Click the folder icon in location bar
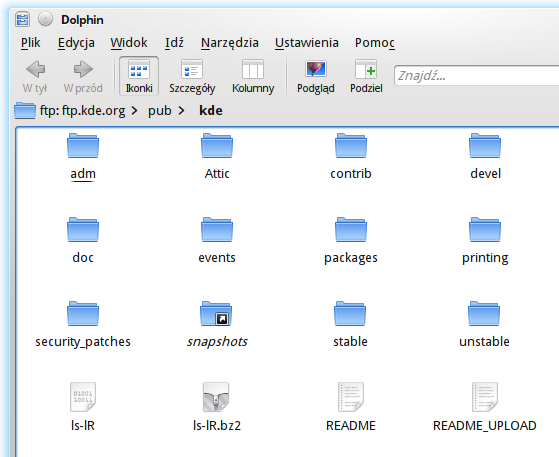This screenshot has width=559, height=457. click(x=25, y=110)
